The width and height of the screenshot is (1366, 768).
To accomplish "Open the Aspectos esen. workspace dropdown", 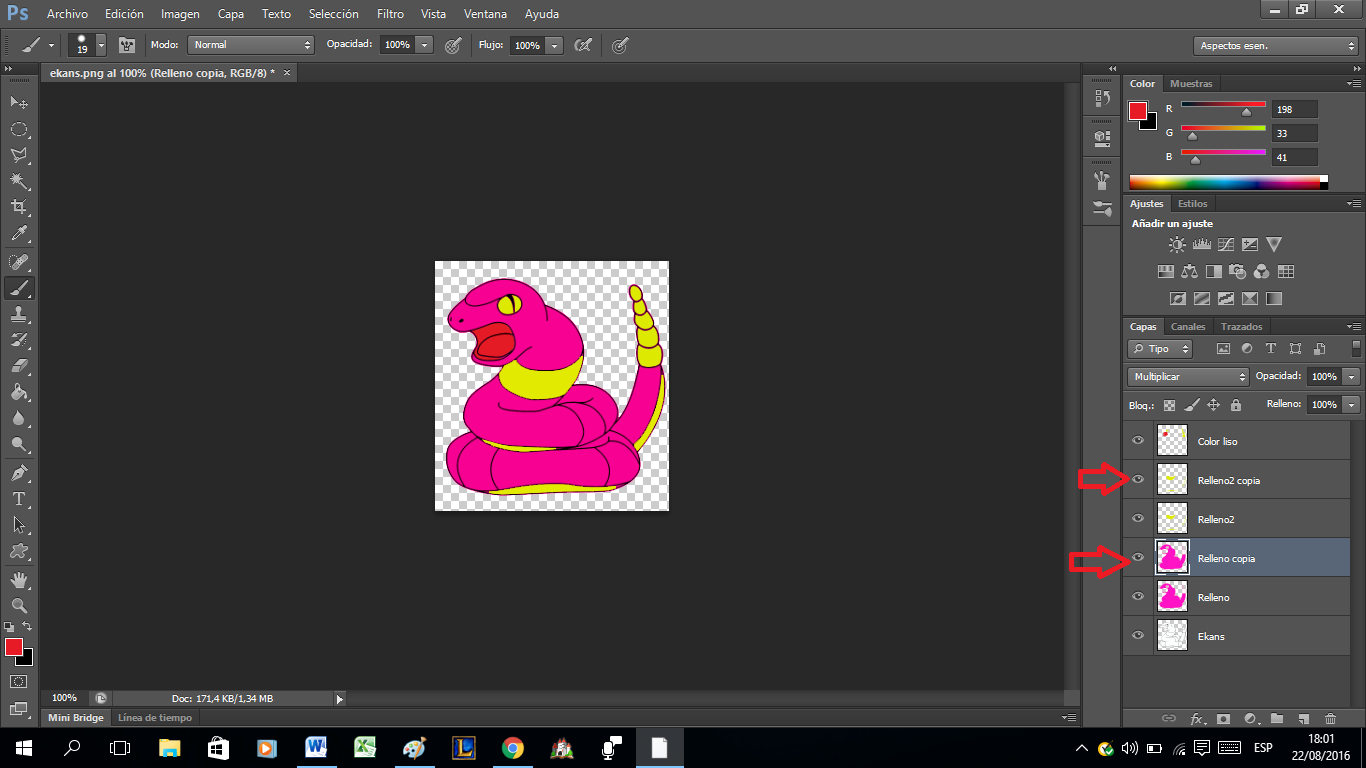I will point(1276,46).
